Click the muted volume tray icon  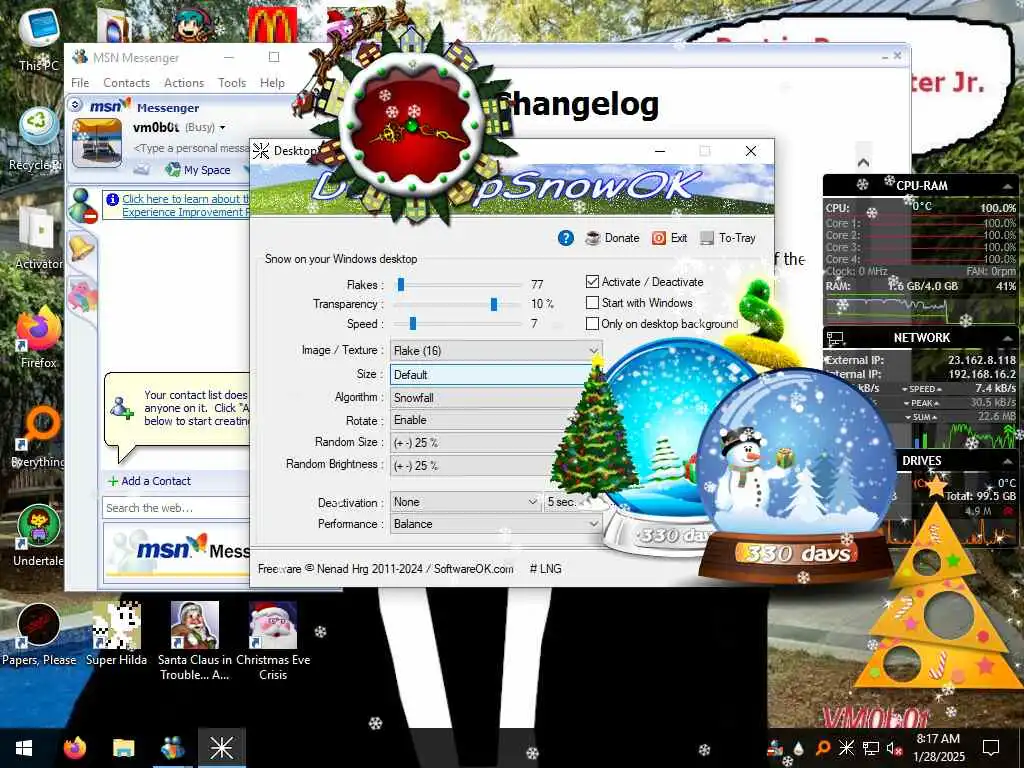894,748
